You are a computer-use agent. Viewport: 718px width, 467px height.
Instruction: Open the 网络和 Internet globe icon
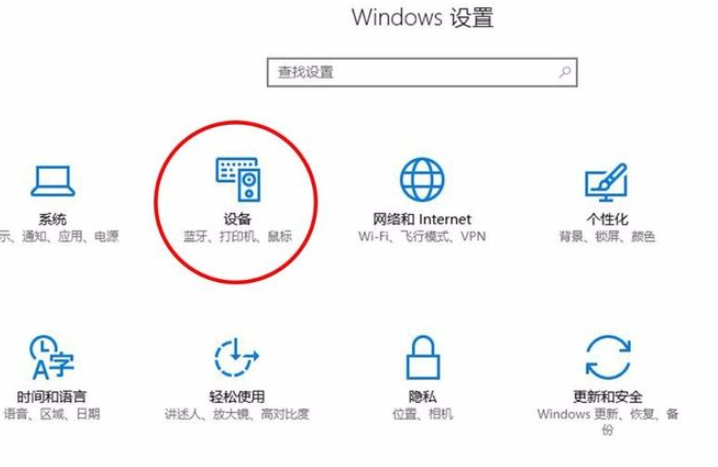422,179
